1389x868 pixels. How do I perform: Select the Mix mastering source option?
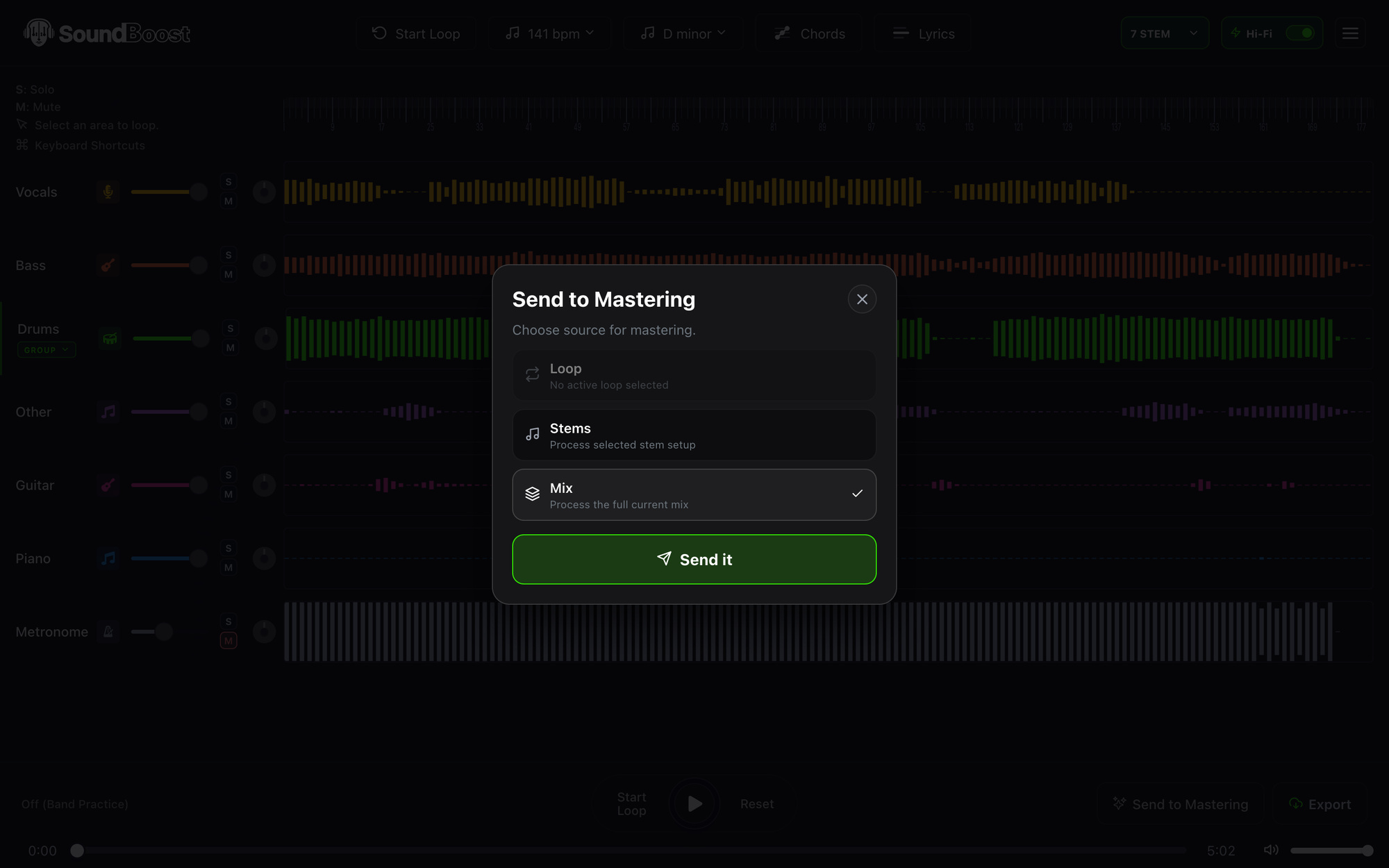pos(694,494)
